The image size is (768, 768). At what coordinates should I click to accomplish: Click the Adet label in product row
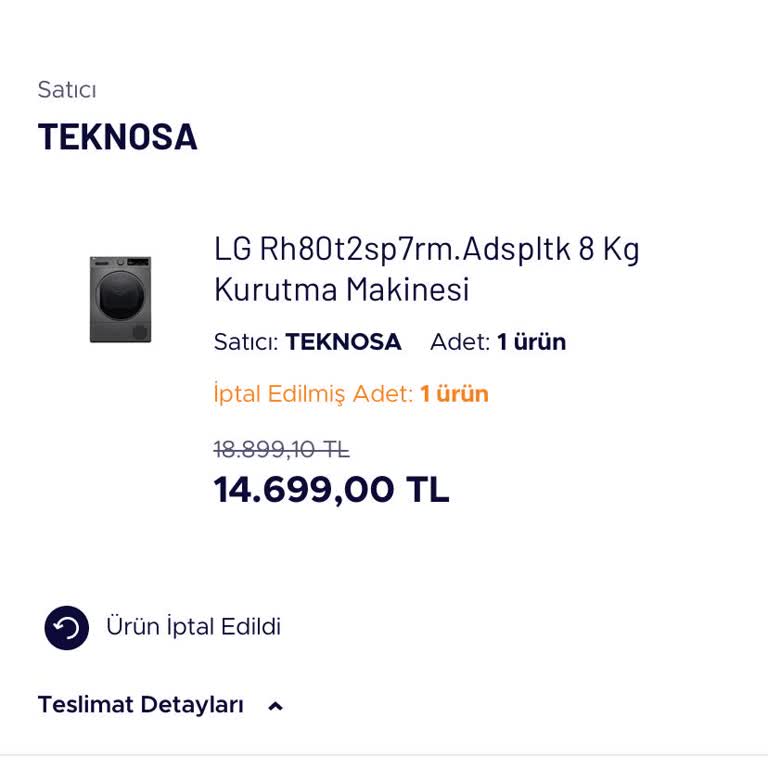[x=459, y=342]
